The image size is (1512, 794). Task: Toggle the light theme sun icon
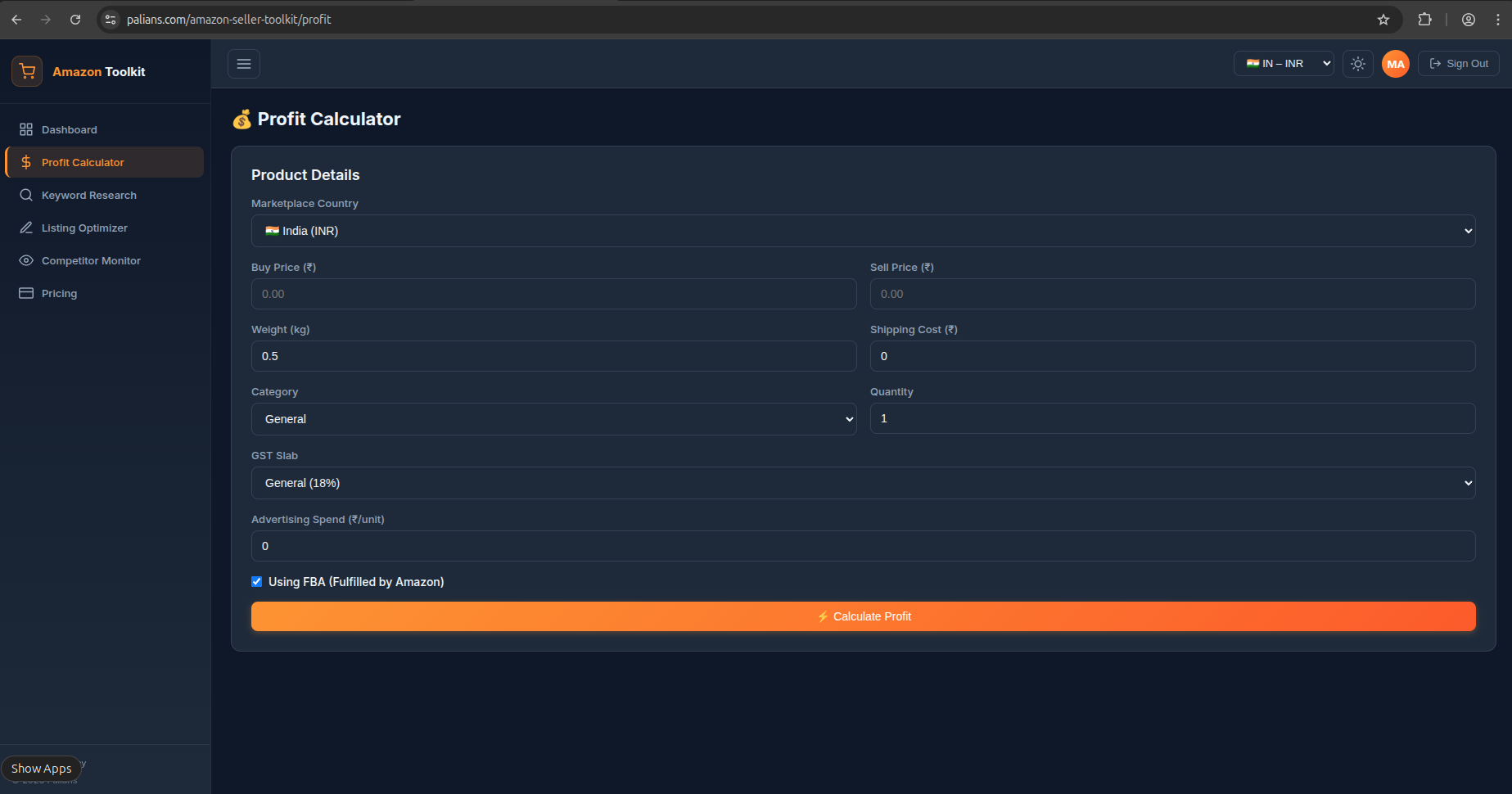point(1357,63)
